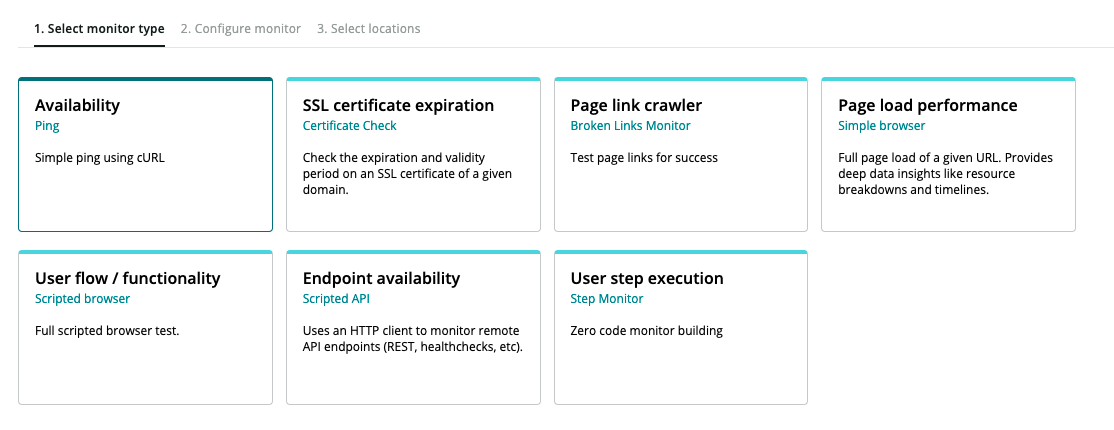Viewport: 1114px width, 430px height.
Task: Click the Select monitor type tab
Action: [99, 29]
